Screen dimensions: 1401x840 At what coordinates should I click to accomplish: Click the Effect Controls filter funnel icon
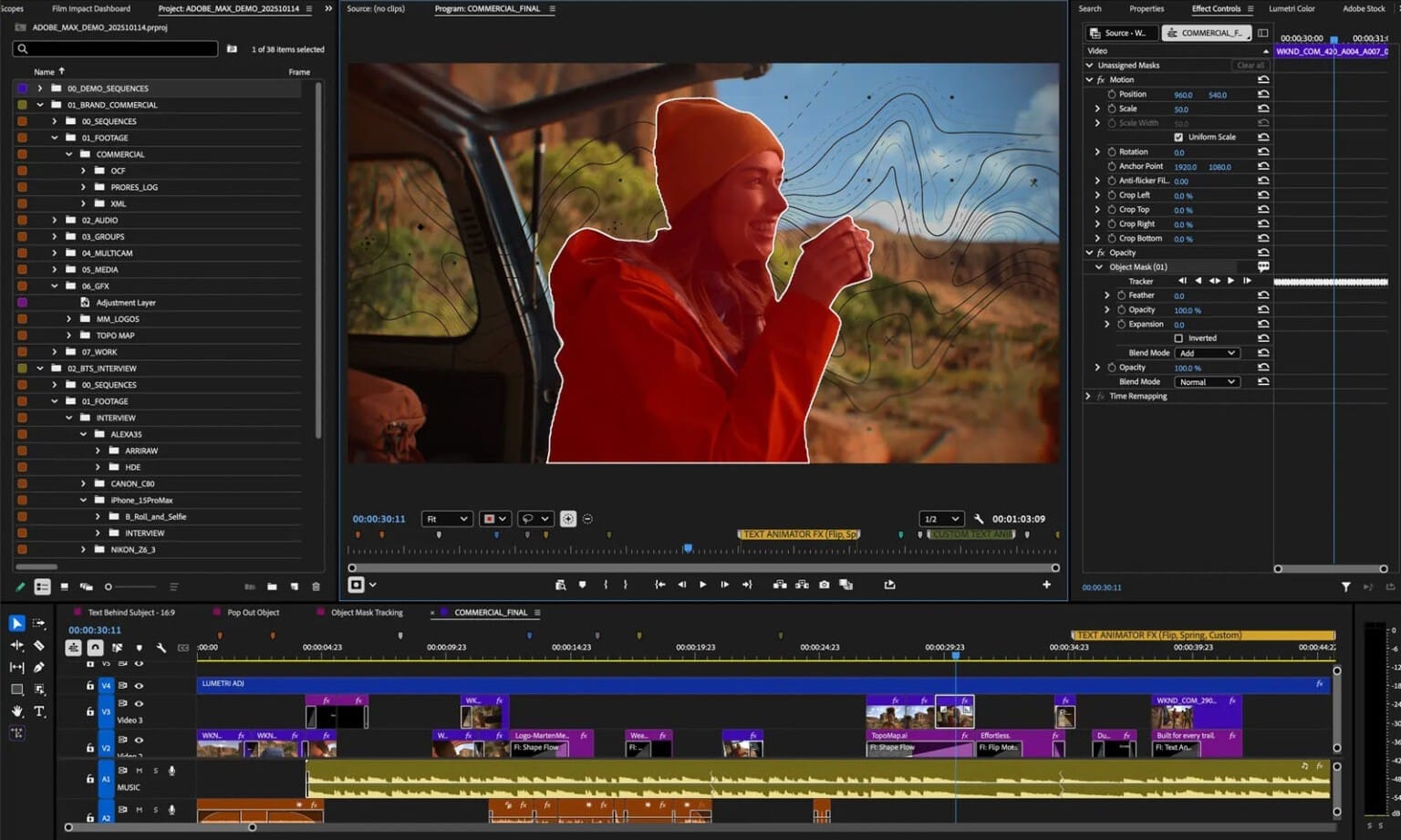[x=1345, y=587]
